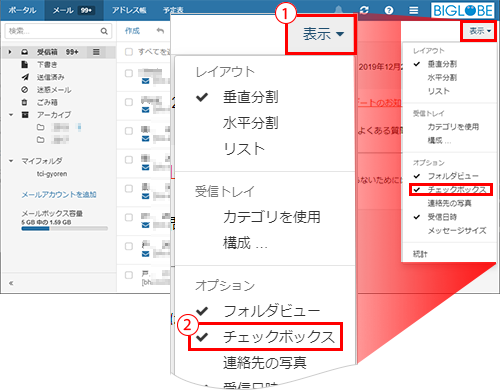Viewport: 500px width, 390px height.
Task: Check the first message's checkbox
Action: [129, 73]
